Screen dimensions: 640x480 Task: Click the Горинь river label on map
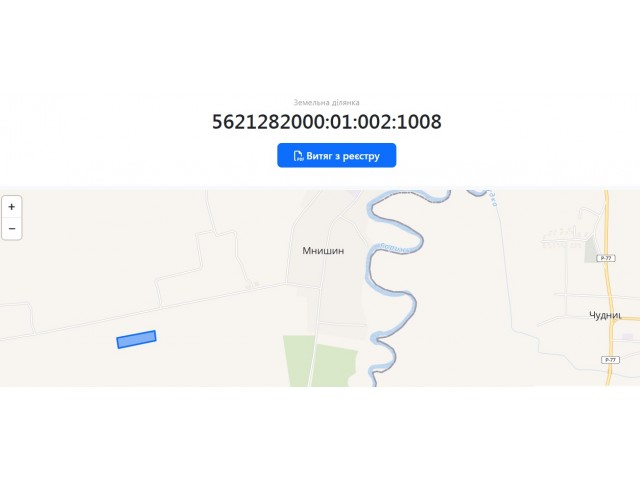tap(395, 248)
